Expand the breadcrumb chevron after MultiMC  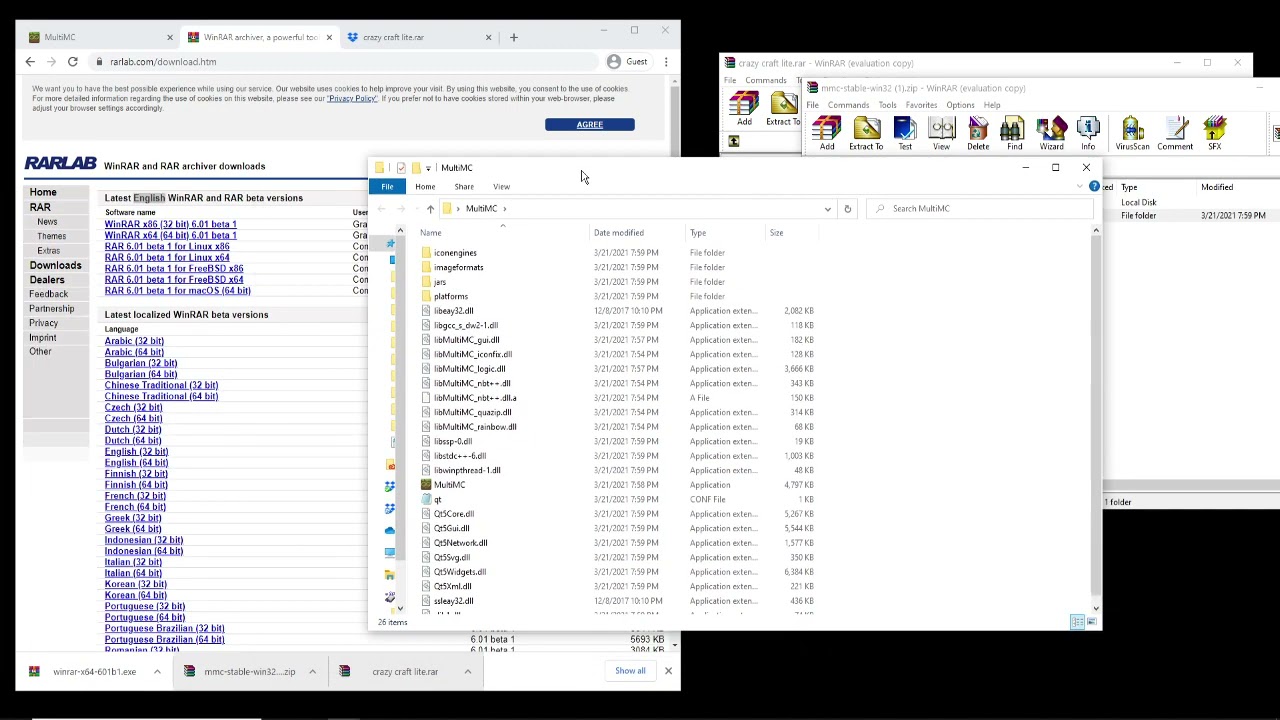coord(504,209)
